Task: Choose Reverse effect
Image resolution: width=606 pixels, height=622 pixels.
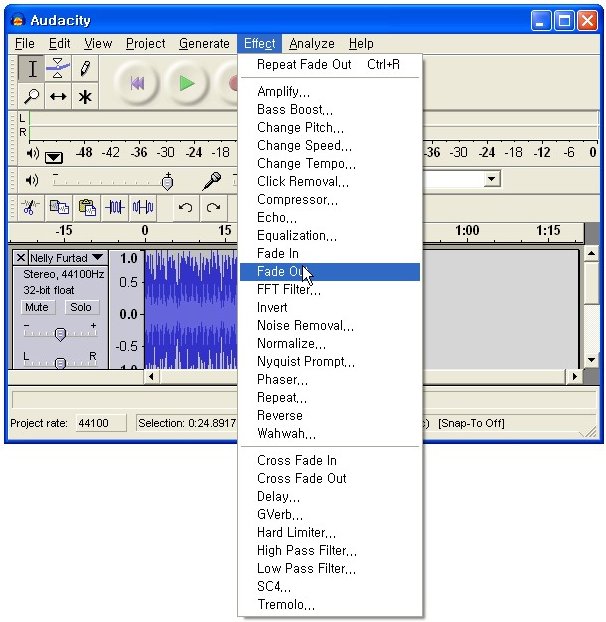Action: pos(330,415)
